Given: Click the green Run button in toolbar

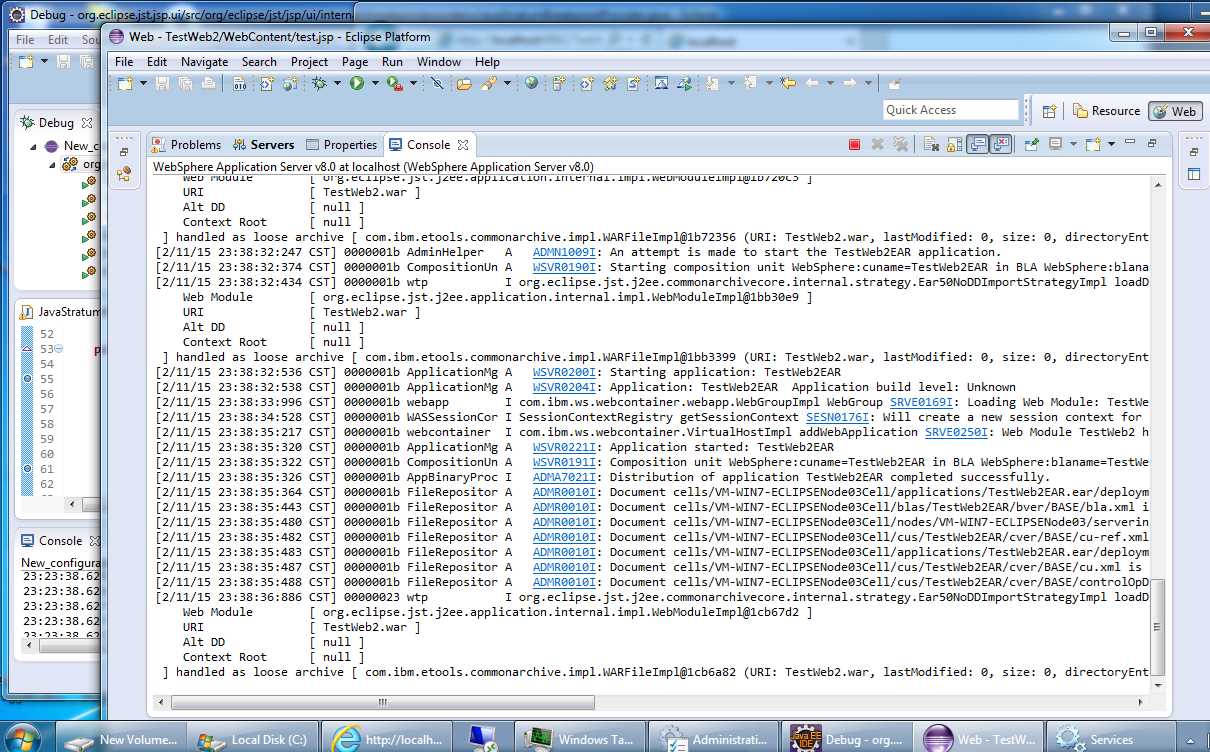Looking at the screenshot, I should coord(357,84).
